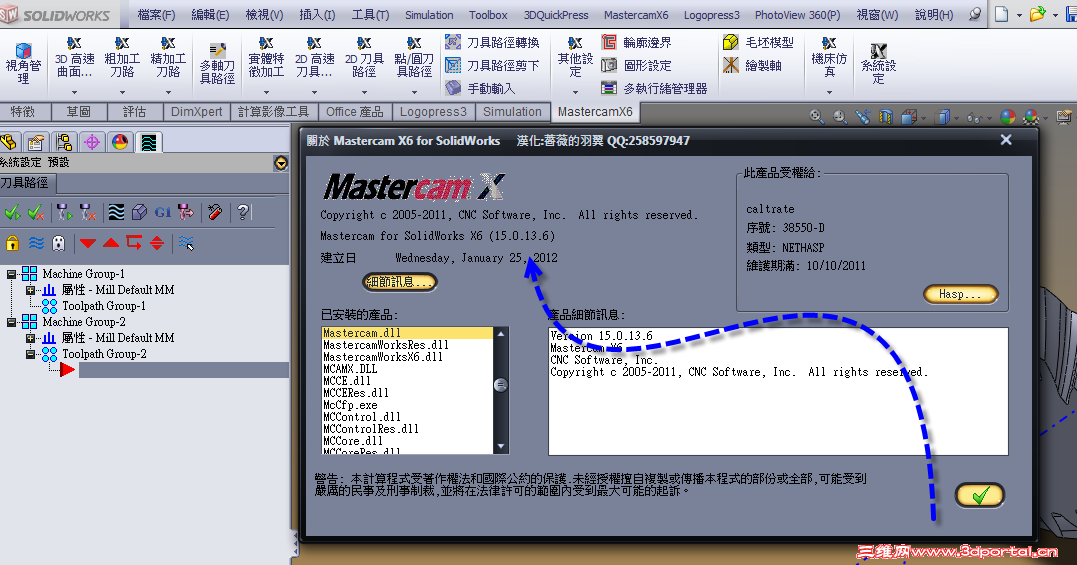
Task: Open 多執行緒管理器 multi-threading manager
Action: pos(654,88)
